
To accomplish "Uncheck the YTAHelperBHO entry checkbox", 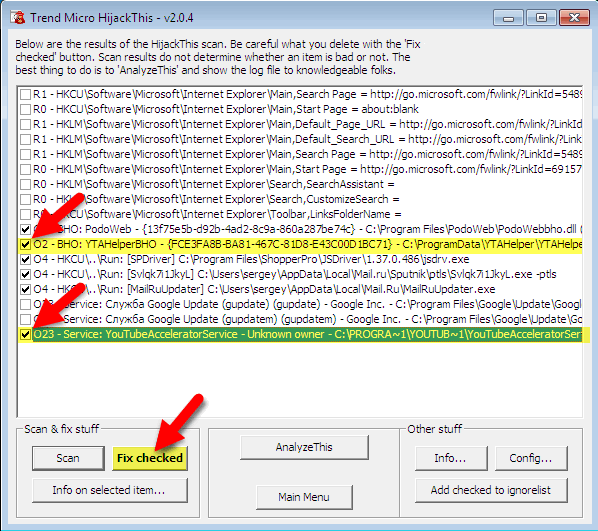I will (25, 244).
